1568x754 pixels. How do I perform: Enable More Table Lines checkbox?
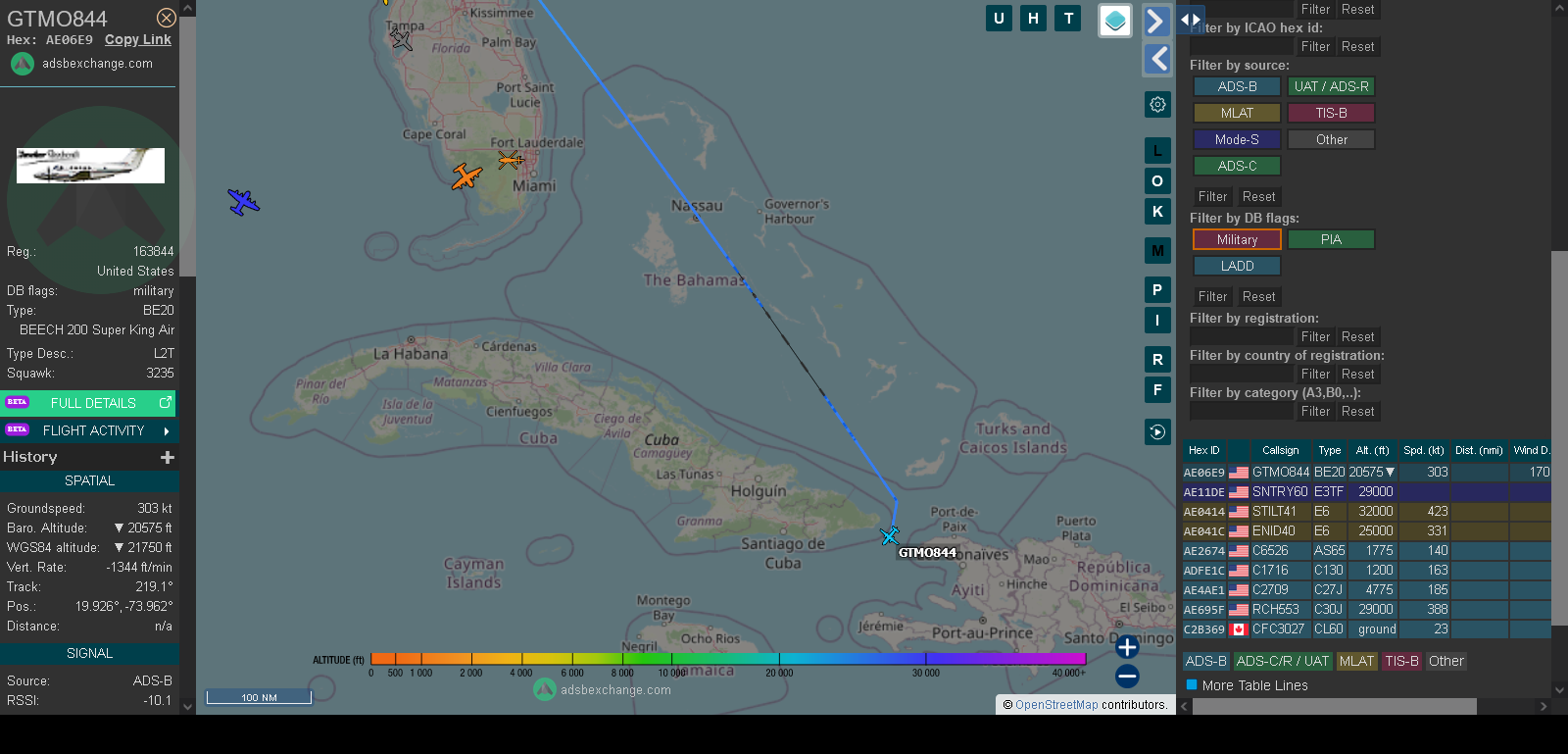point(1192,685)
